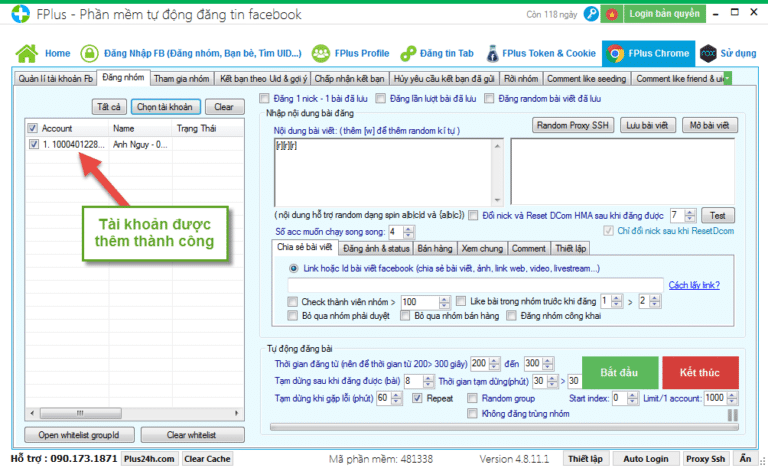
Task: Enable Đăng 1 nick - 1 bài đã lưu
Action: tap(264, 99)
